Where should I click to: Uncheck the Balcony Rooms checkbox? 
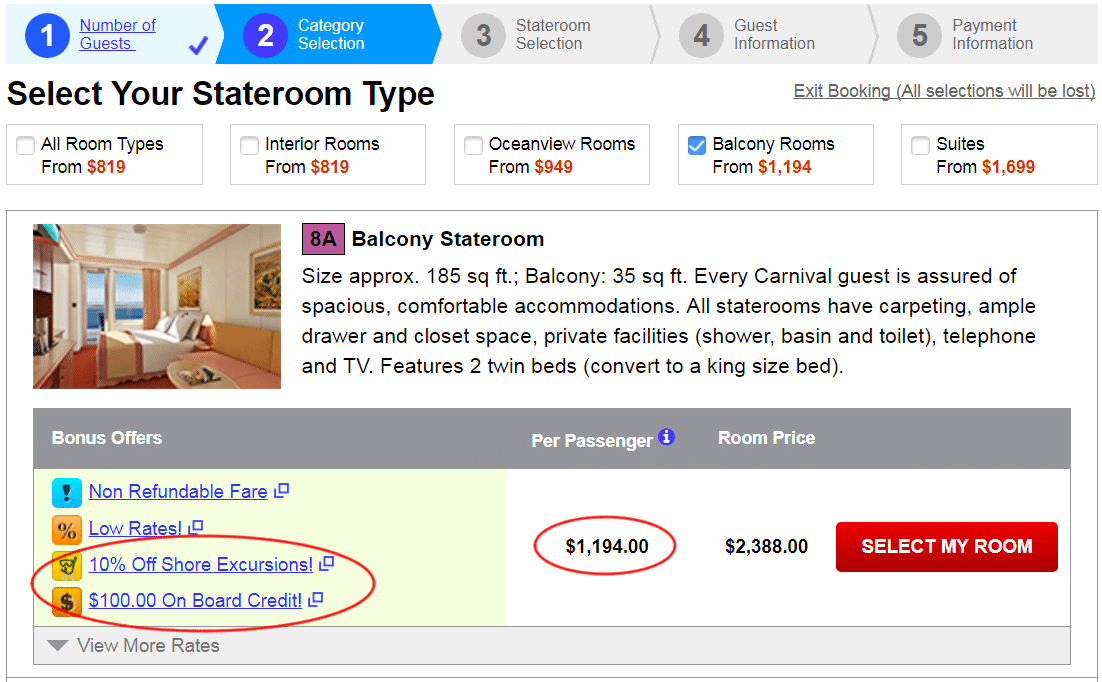pos(697,145)
